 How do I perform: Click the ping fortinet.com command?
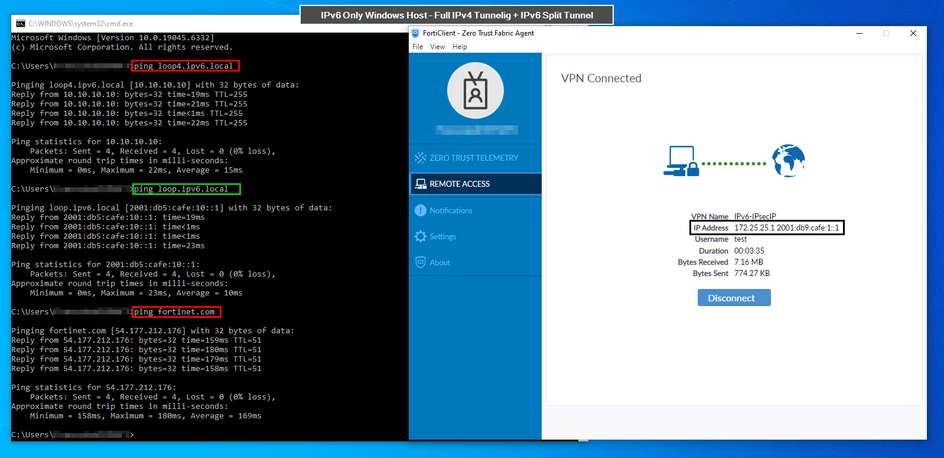click(x=177, y=312)
